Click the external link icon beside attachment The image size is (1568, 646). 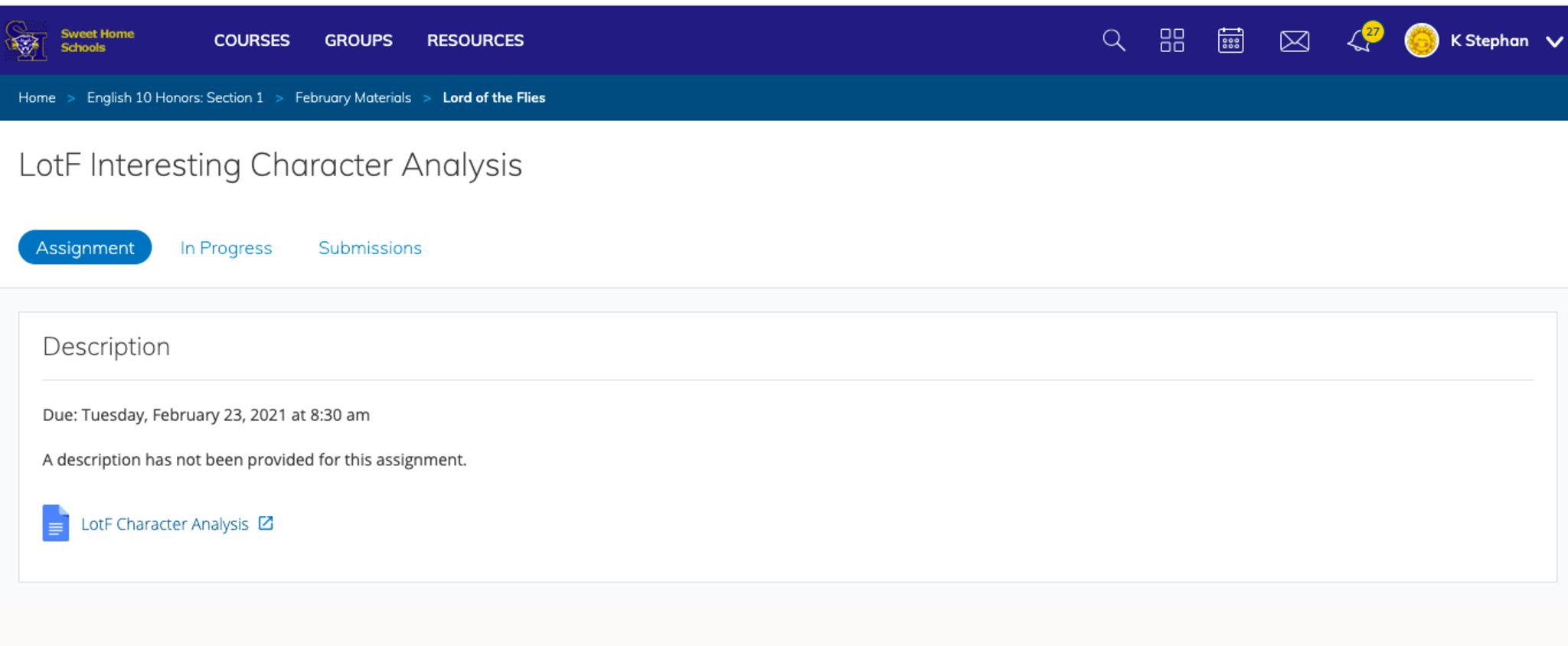pyautogui.click(x=266, y=524)
